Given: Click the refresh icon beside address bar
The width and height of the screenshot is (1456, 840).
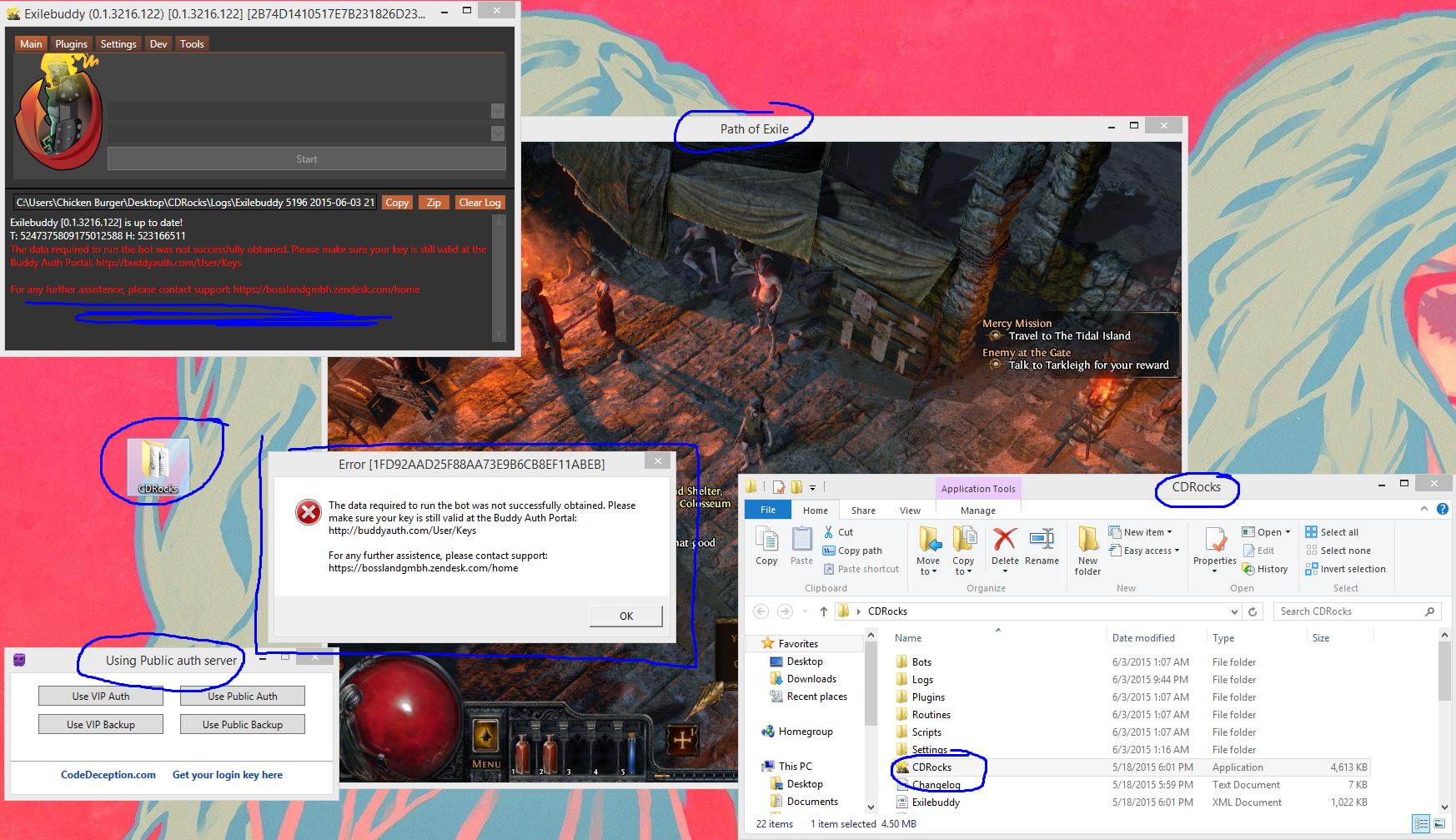Looking at the screenshot, I should pos(1252,611).
